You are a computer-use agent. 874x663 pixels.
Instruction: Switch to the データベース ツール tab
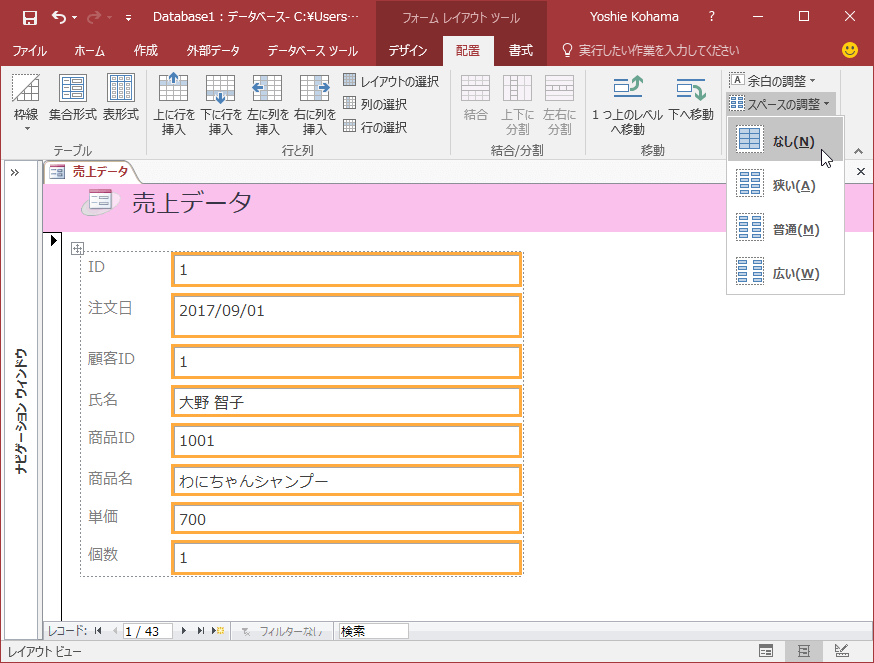pyautogui.click(x=312, y=51)
